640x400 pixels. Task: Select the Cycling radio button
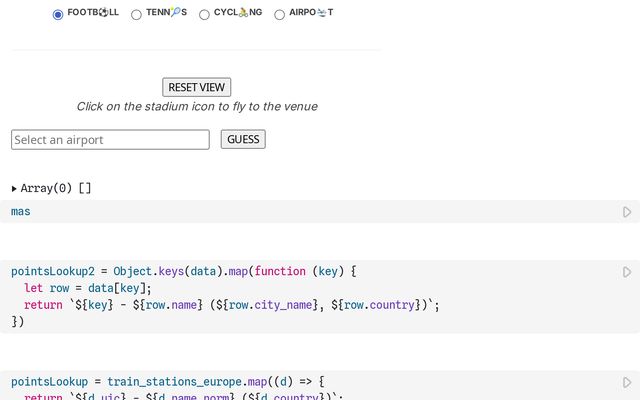(x=204, y=14)
